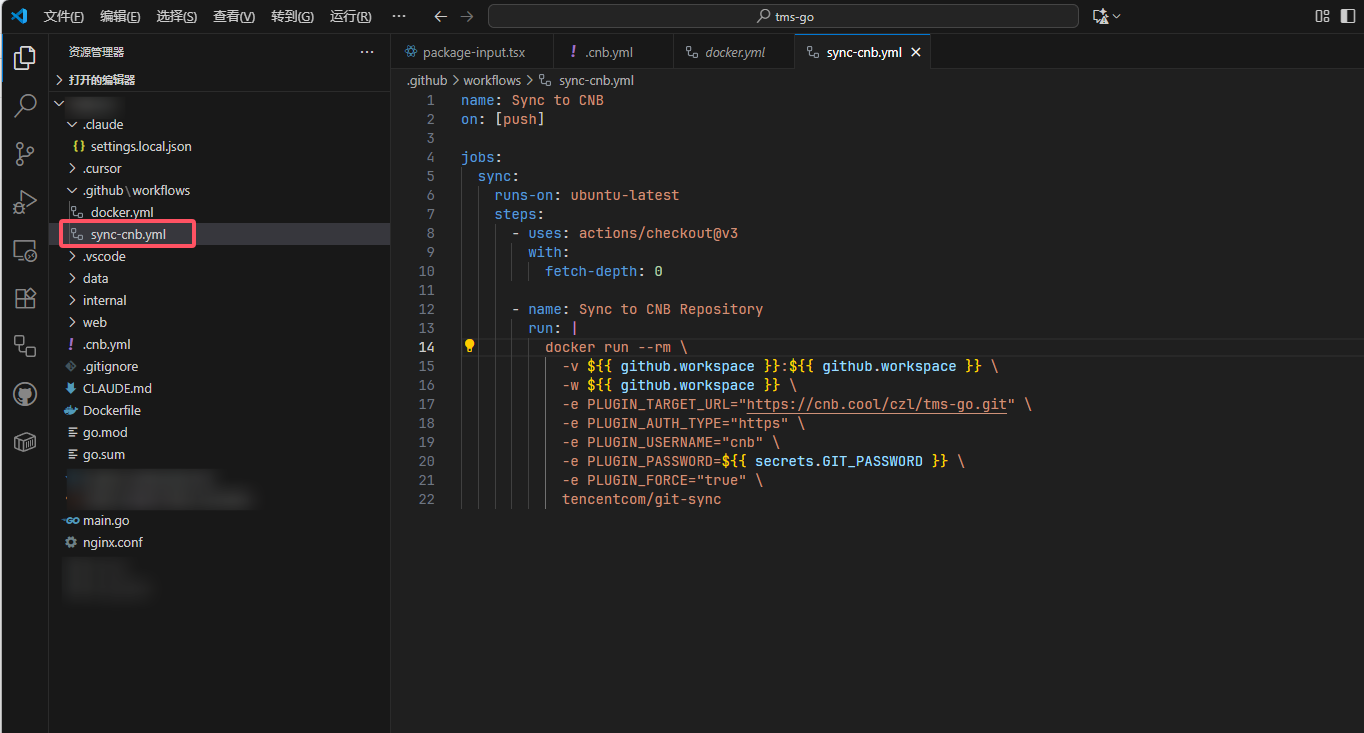This screenshot has width=1364, height=733.
Task: Click 'ubuntu-latest' on line 6
Action: click(x=625, y=195)
